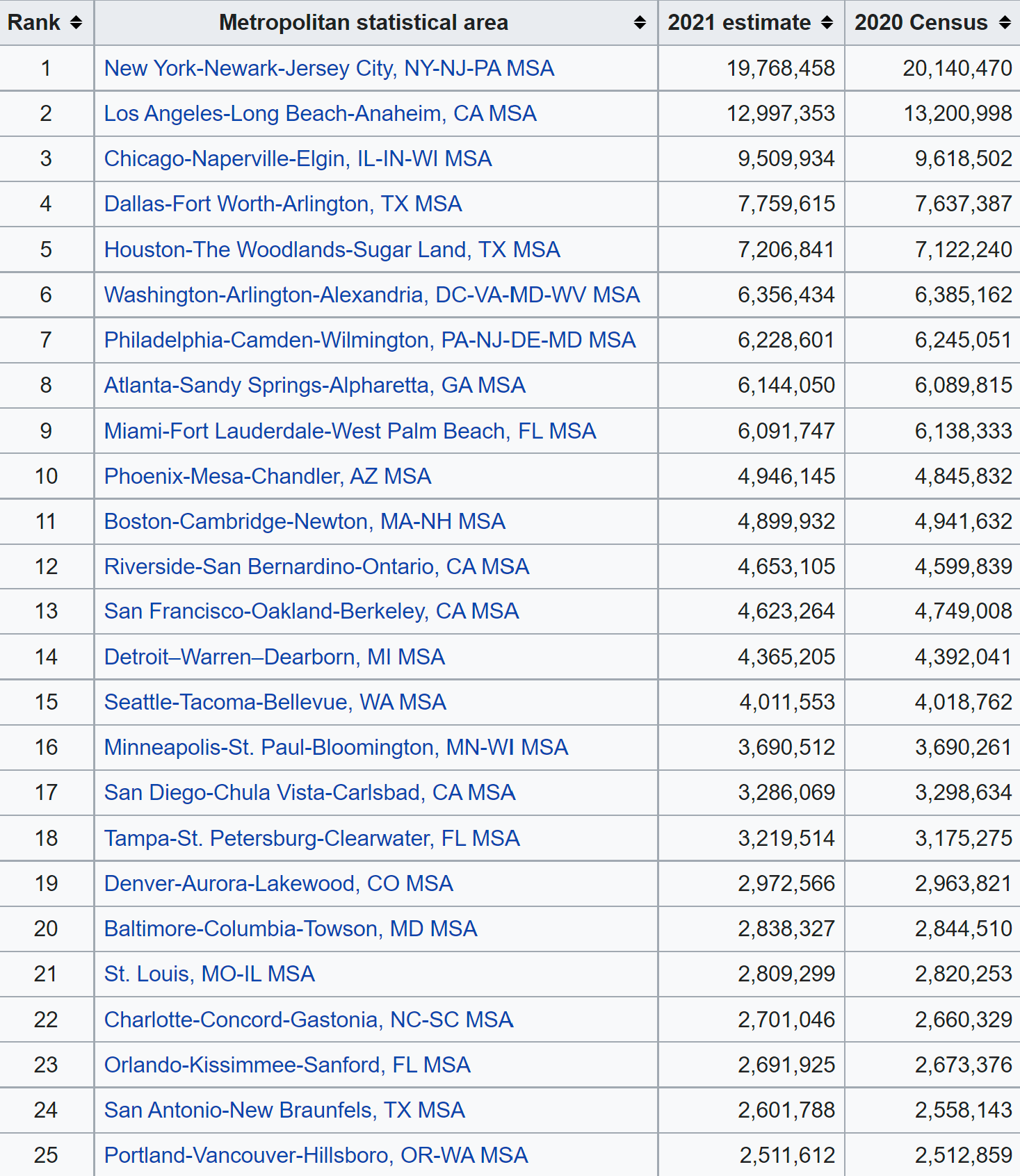
Task: Sort by 2021 estimate arrows
Action: point(827,23)
